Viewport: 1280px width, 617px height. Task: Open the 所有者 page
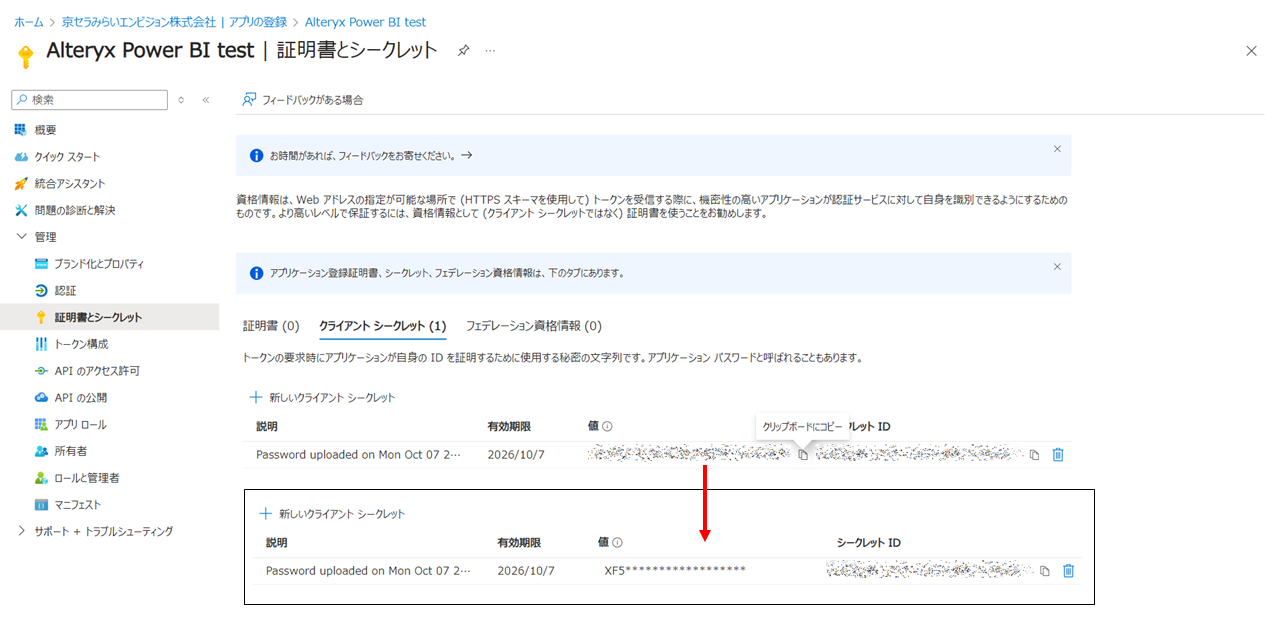70,451
